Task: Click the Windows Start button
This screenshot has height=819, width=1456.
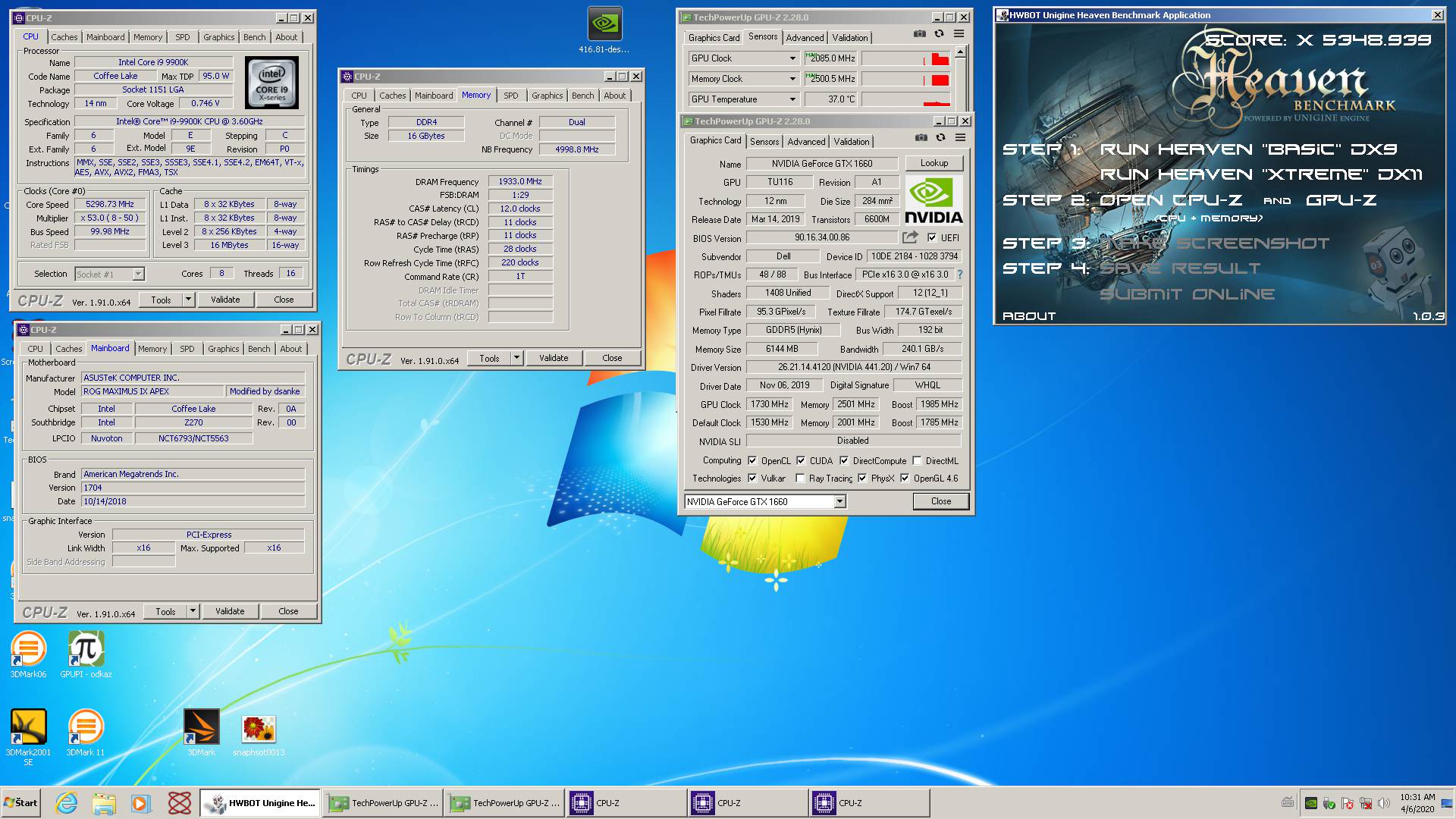Action: (x=21, y=803)
